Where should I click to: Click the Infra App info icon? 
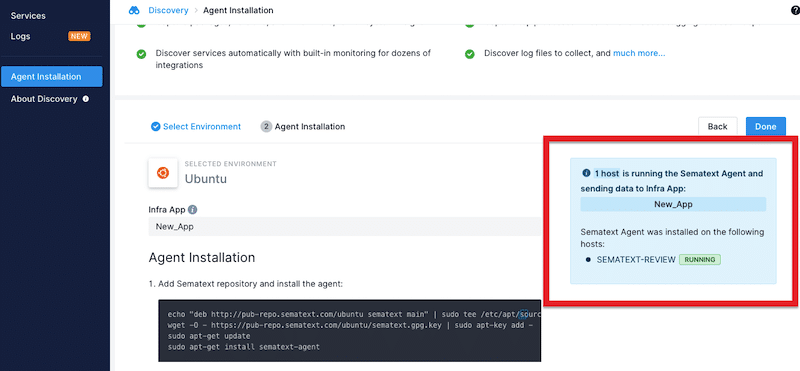click(192, 210)
